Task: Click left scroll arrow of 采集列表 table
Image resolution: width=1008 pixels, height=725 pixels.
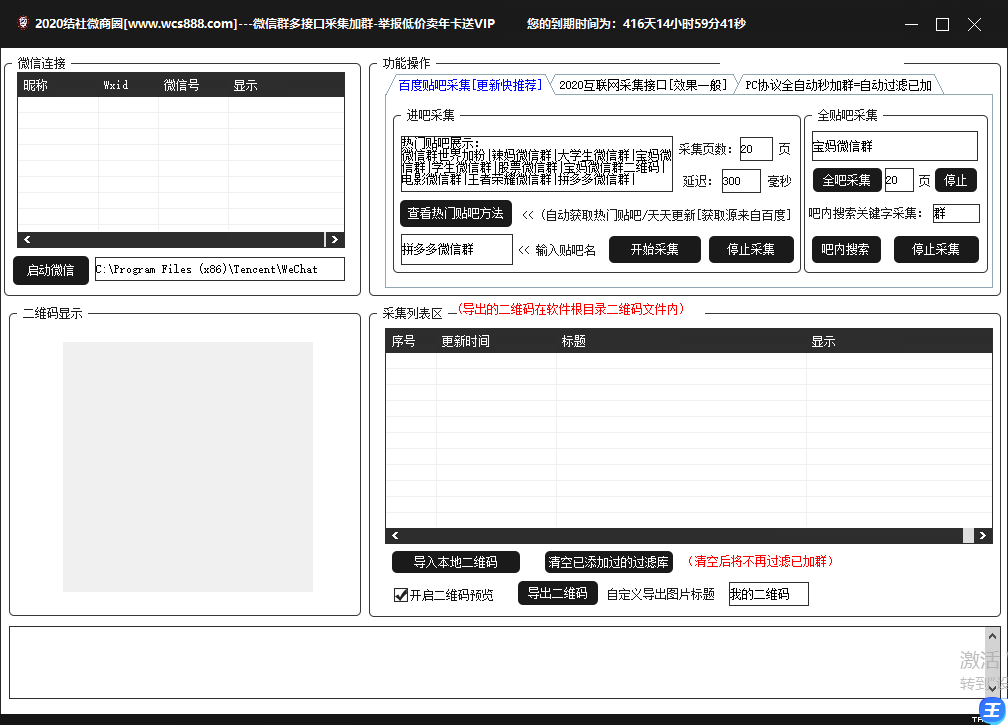Action: coord(395,535)
